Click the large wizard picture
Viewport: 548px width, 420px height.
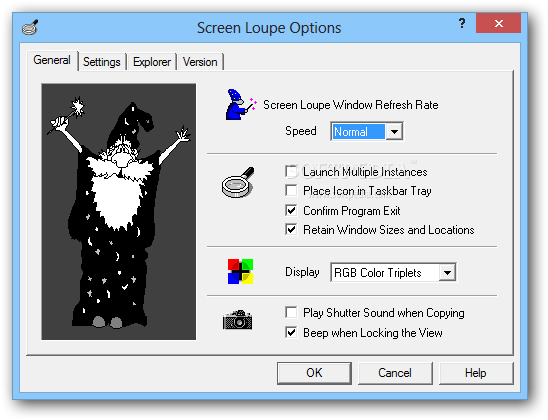(x=119, y=211)
